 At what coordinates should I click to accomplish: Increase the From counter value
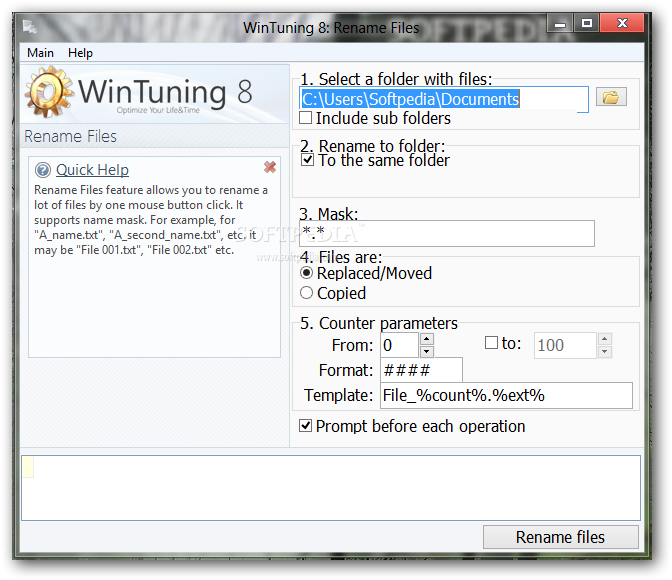(426, 339)
